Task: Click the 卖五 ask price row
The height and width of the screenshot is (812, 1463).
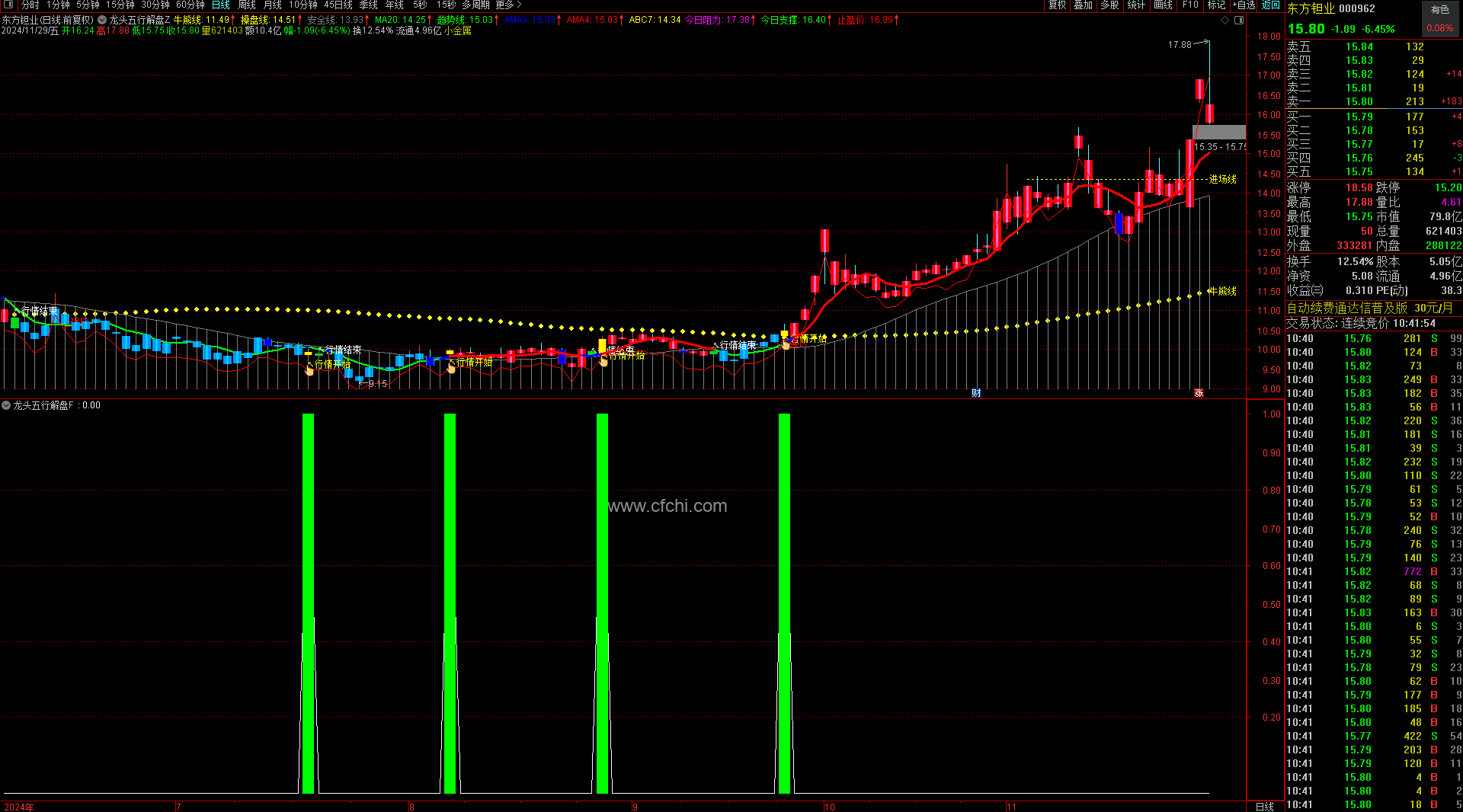Action: pyautogui.click(x=1374, y=46)
